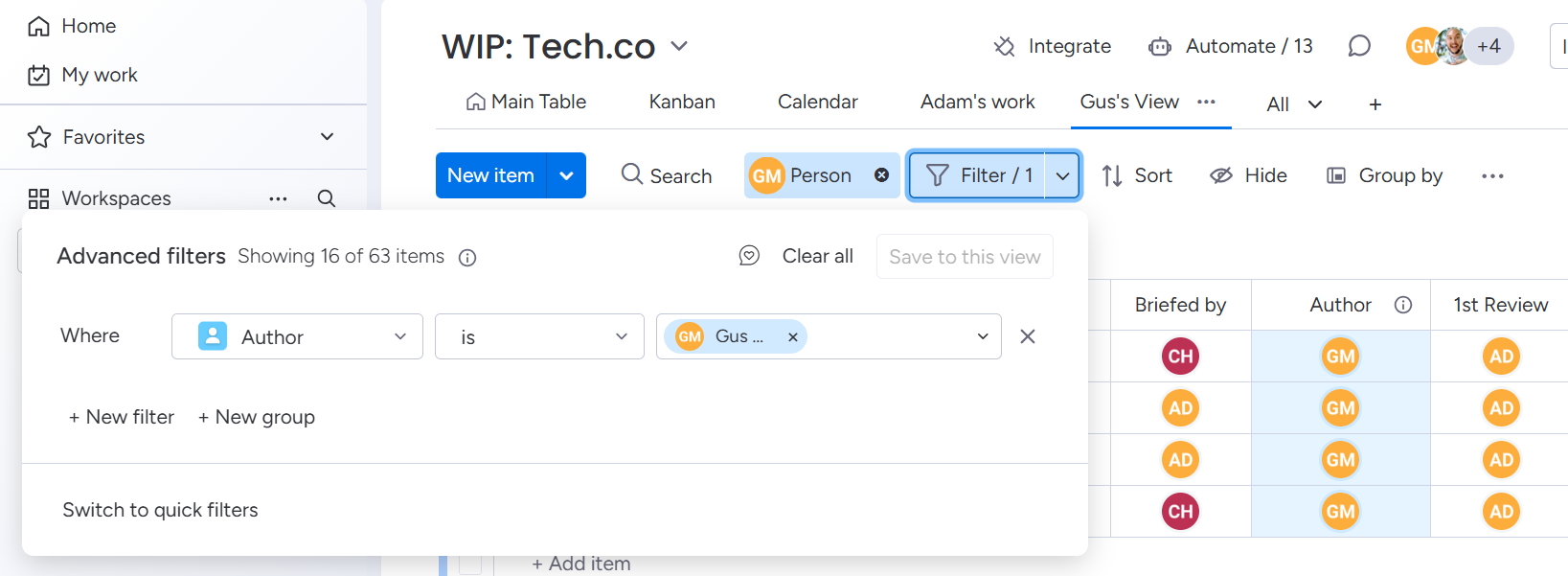
Task: Remove the Person filter with x
Action: tap(881, 175)
